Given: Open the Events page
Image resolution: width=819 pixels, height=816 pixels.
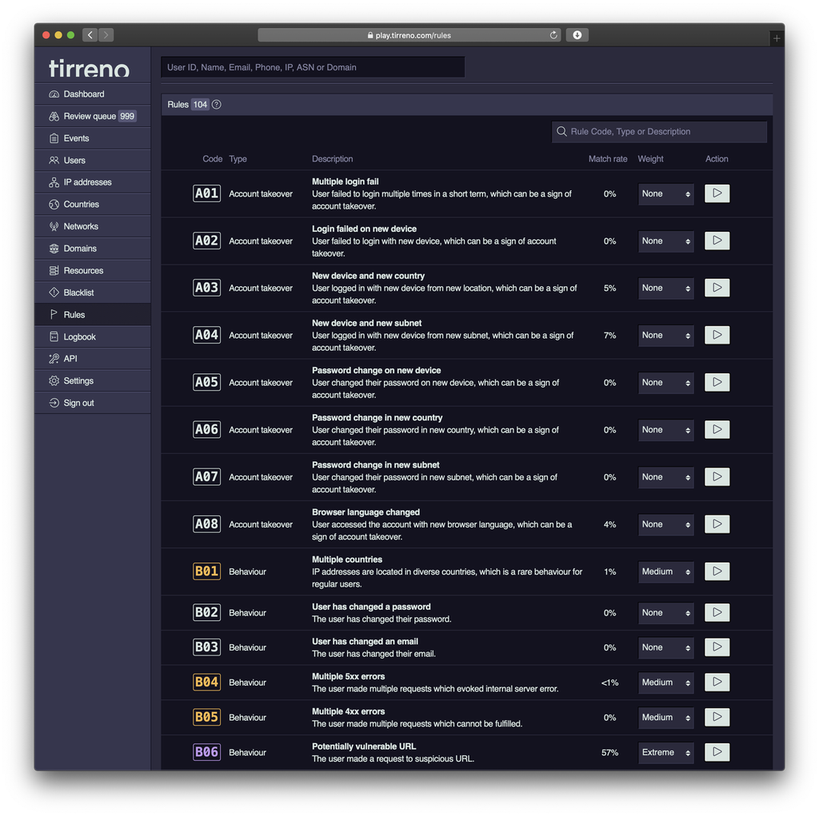Looking at the screenshot, I should pos(92,138).
